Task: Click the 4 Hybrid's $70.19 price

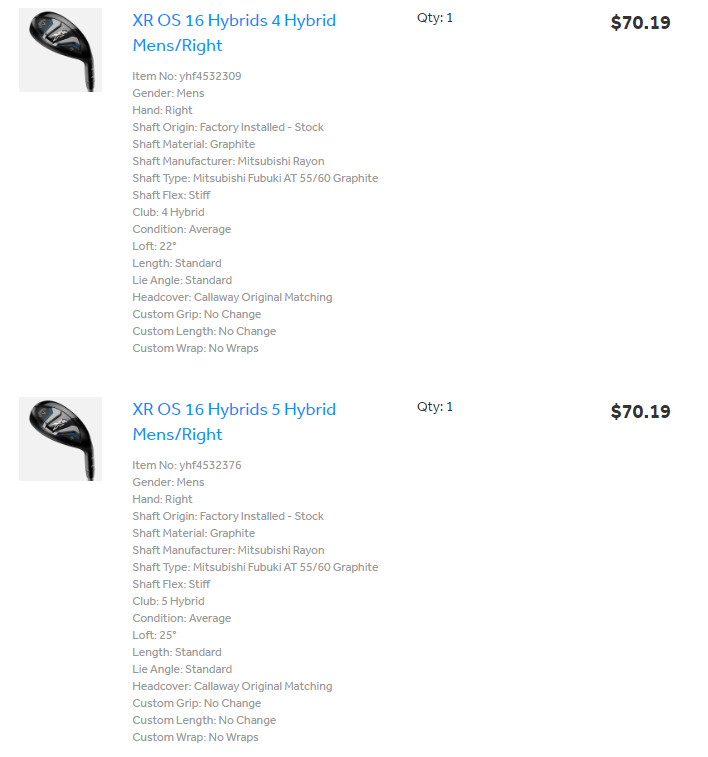Action: coord(640,23)
